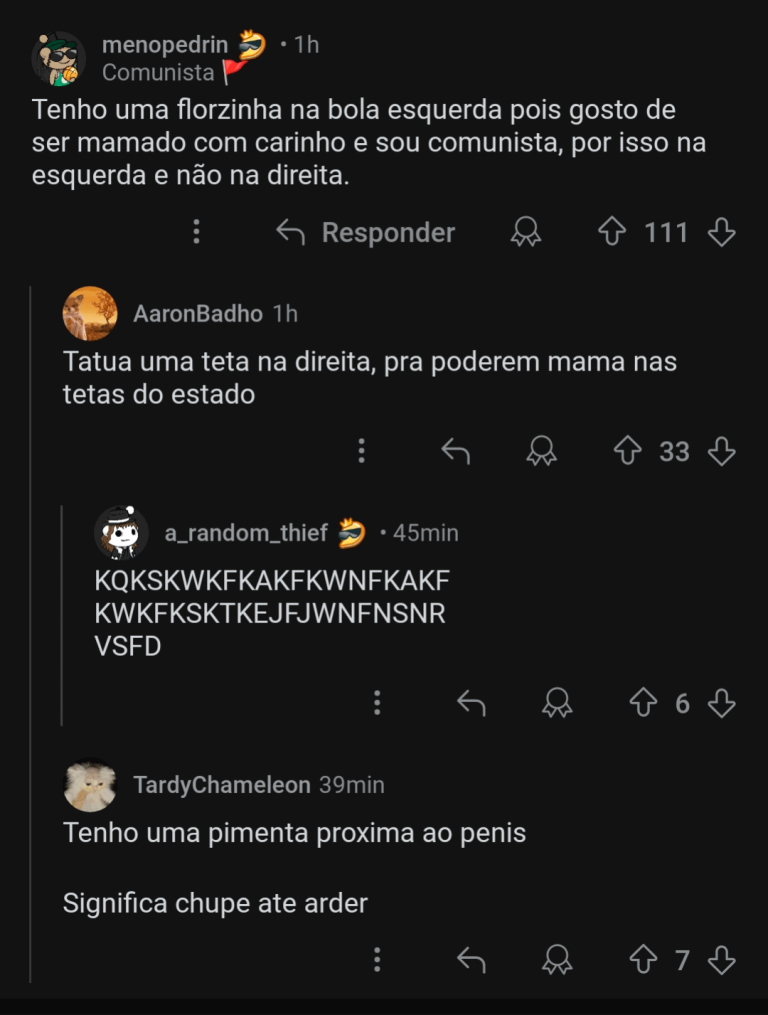The width and height of the screenshot is (768, 1015).
Task: Open TardyChameleon's profile avatar
Action: pyautogui.click(x=90, y=786)
